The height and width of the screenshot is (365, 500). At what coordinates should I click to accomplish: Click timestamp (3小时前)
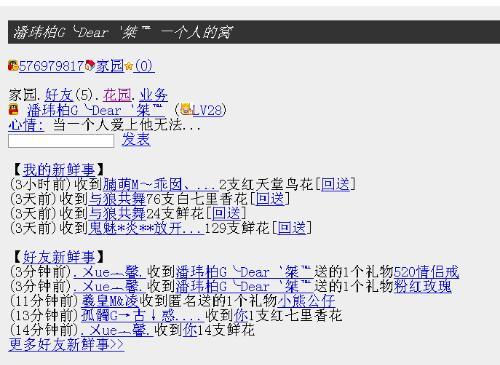(41, 184)
